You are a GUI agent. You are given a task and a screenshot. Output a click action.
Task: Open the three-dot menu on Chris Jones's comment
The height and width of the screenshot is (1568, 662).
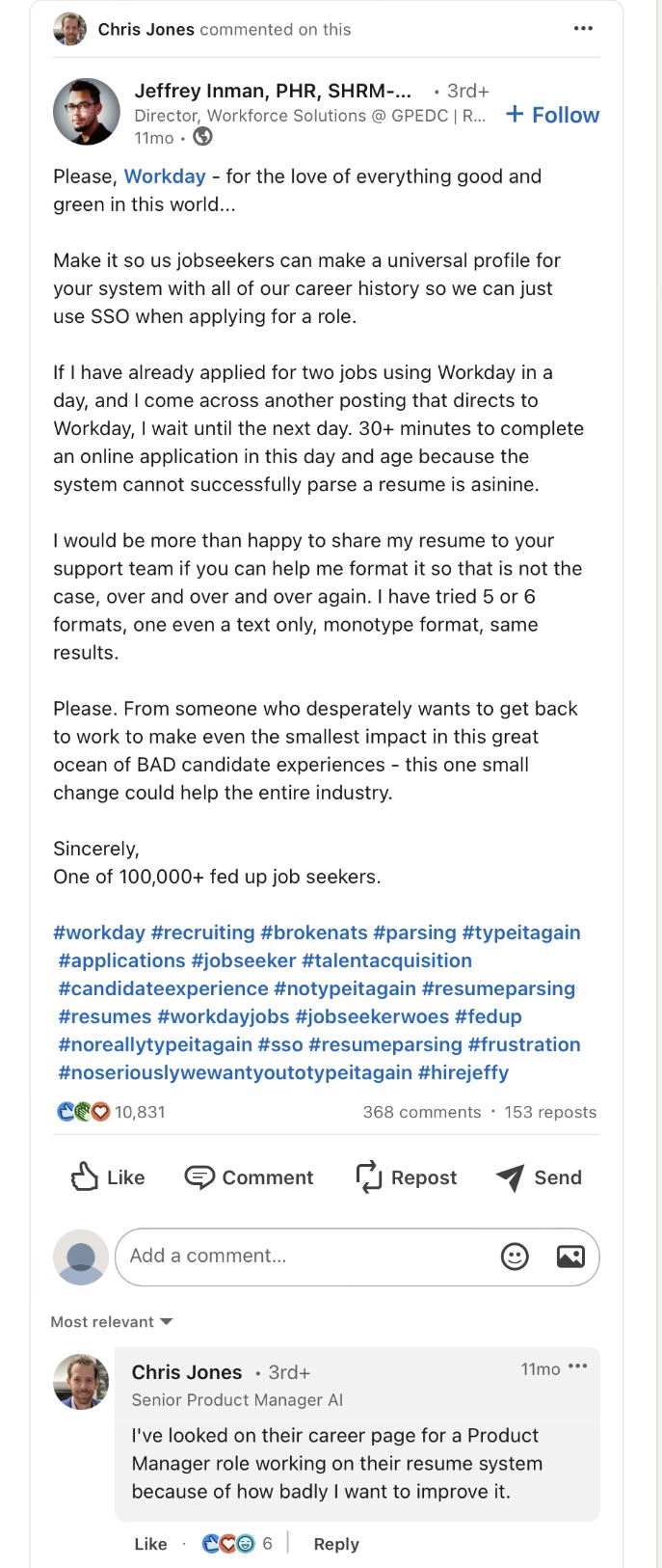(578, 1367)
